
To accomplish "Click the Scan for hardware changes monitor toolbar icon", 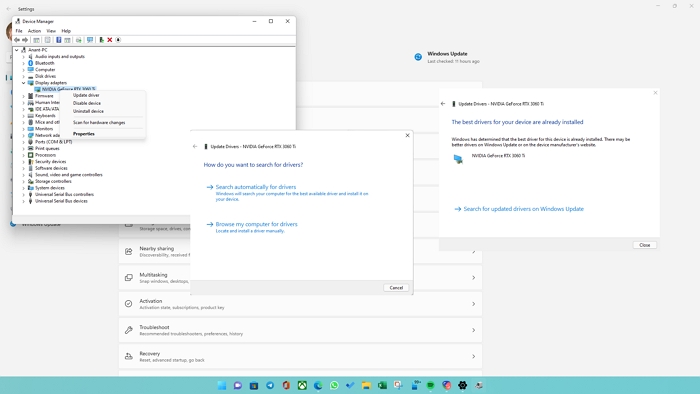I will (x=90, y=40).
